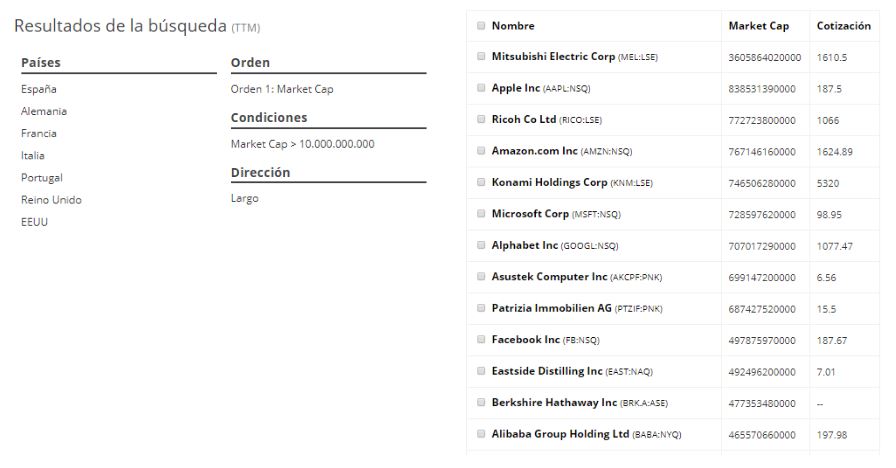Sort by the Market Cap column header
896x468 pixels.
[x=758, y=26]
